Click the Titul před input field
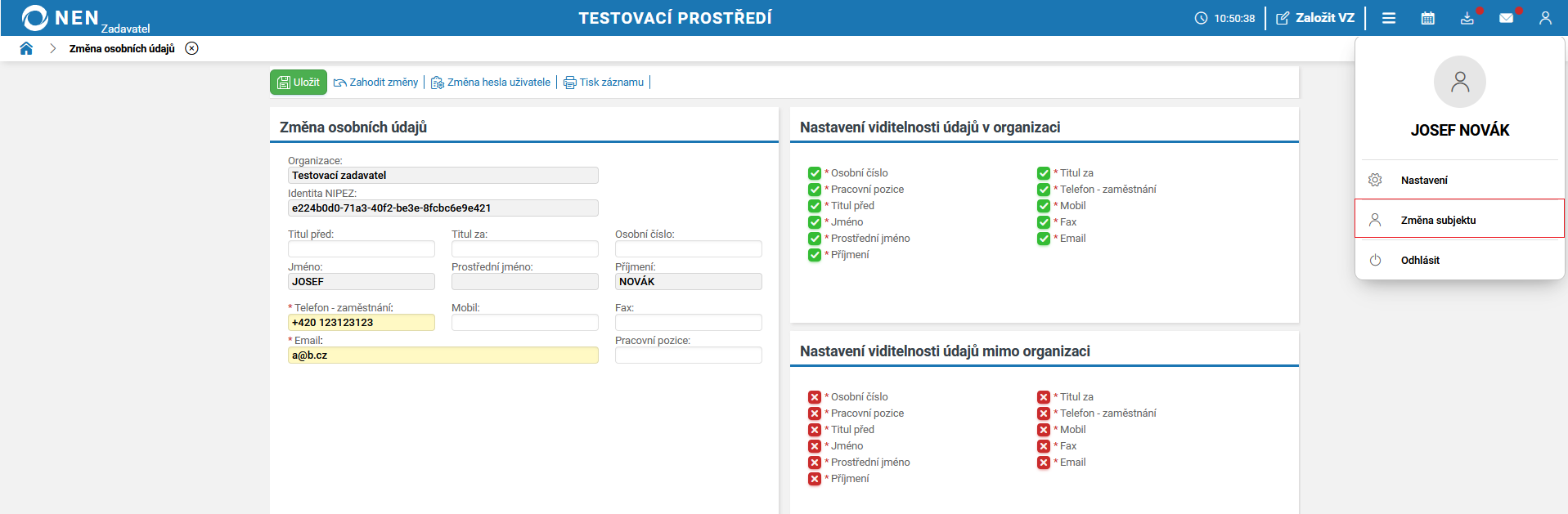Image resolution: width=1568 pixels, height=514 pixels. 362,249
